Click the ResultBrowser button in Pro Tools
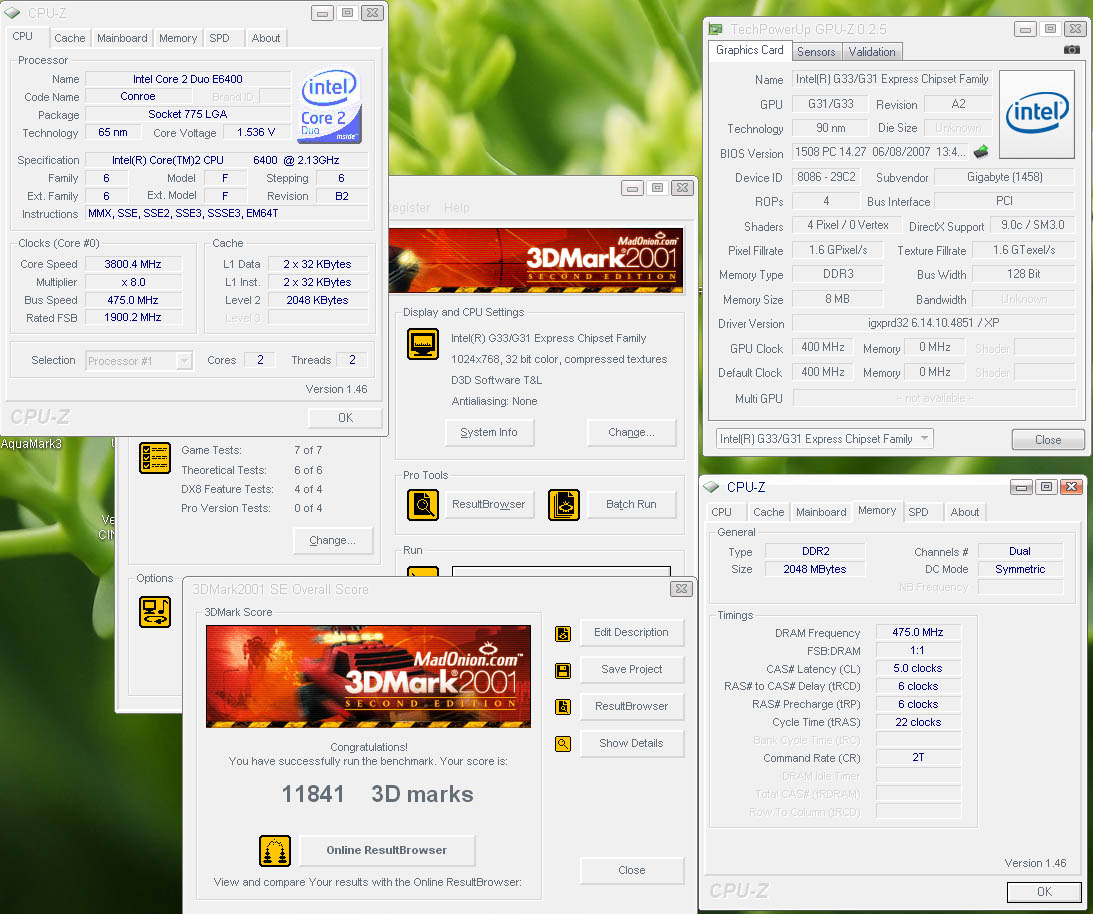1093x914 pixels. coord(489,504)
